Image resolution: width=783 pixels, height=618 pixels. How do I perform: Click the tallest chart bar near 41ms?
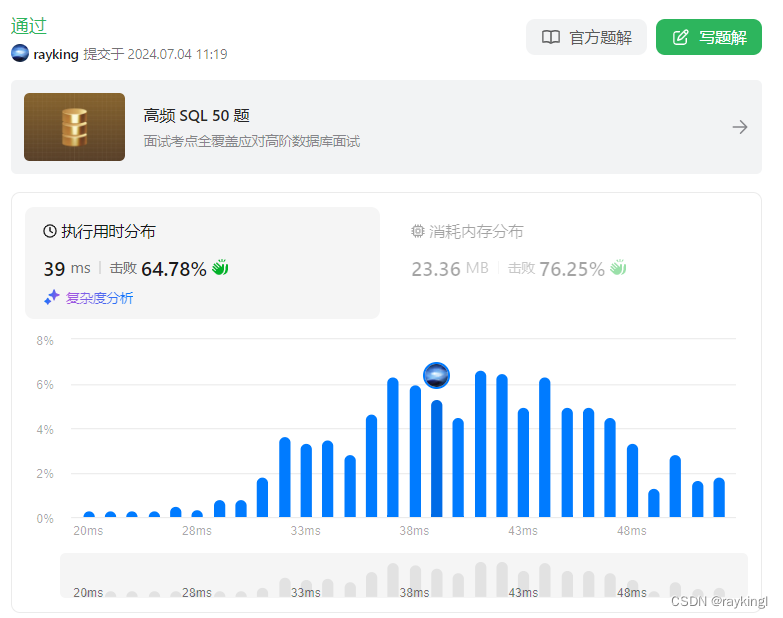(x=480, y=444)
